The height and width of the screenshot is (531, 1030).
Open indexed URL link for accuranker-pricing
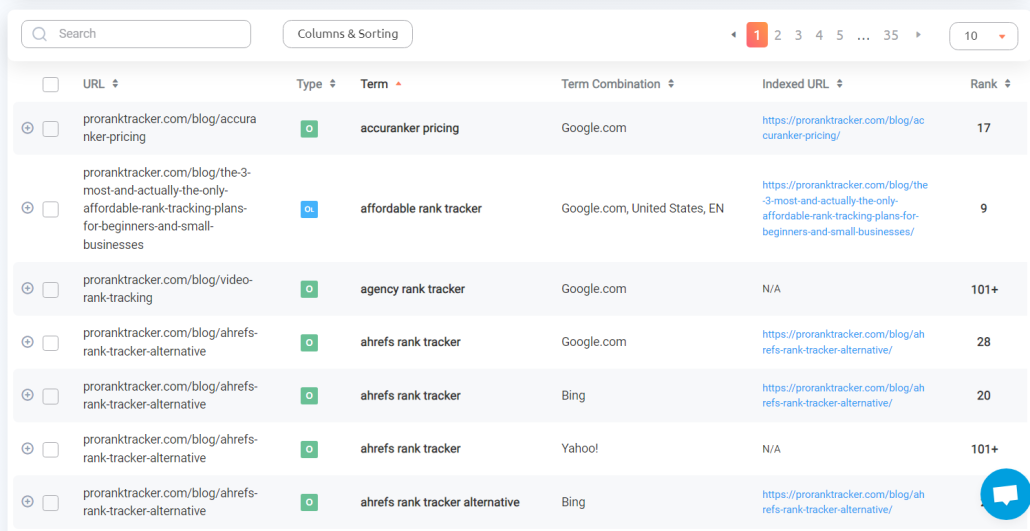843,128
